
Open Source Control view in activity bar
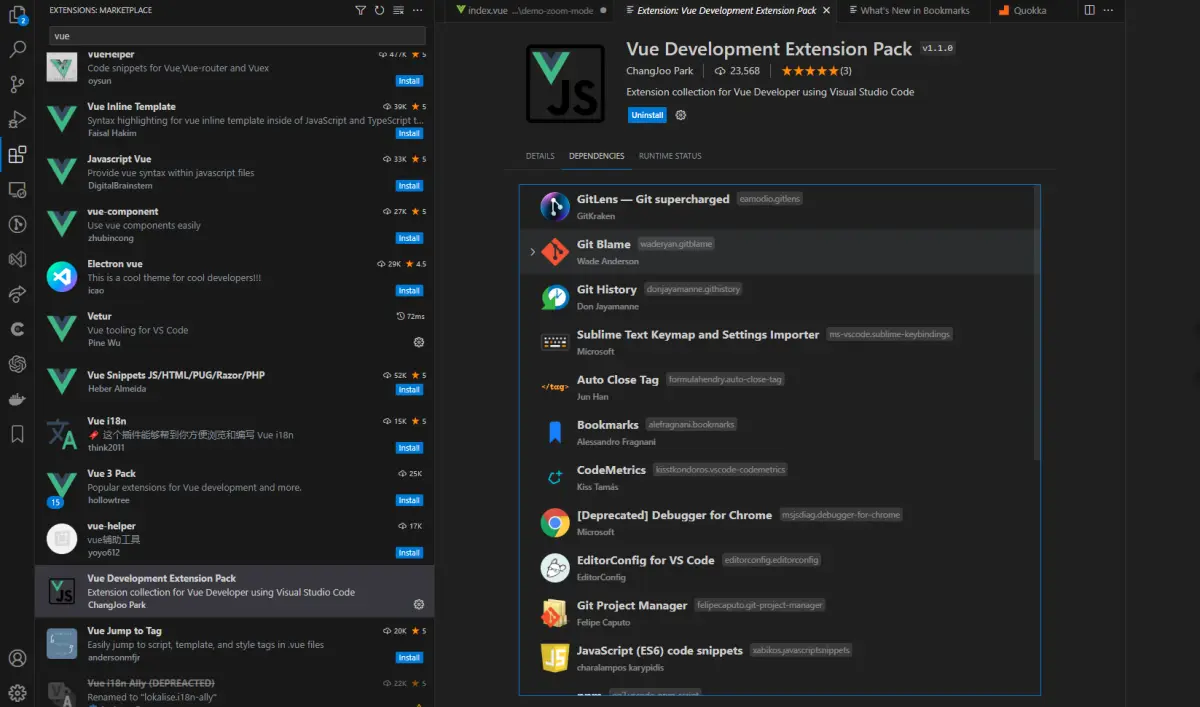(x=17, y=84)
